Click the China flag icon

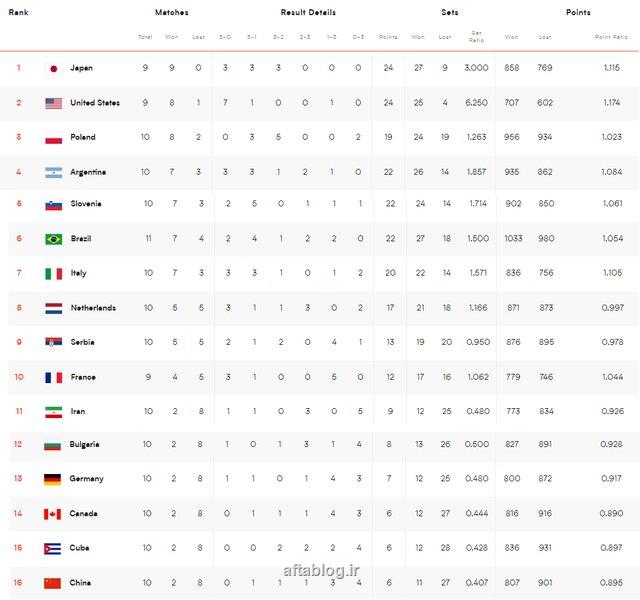(54, 582)
